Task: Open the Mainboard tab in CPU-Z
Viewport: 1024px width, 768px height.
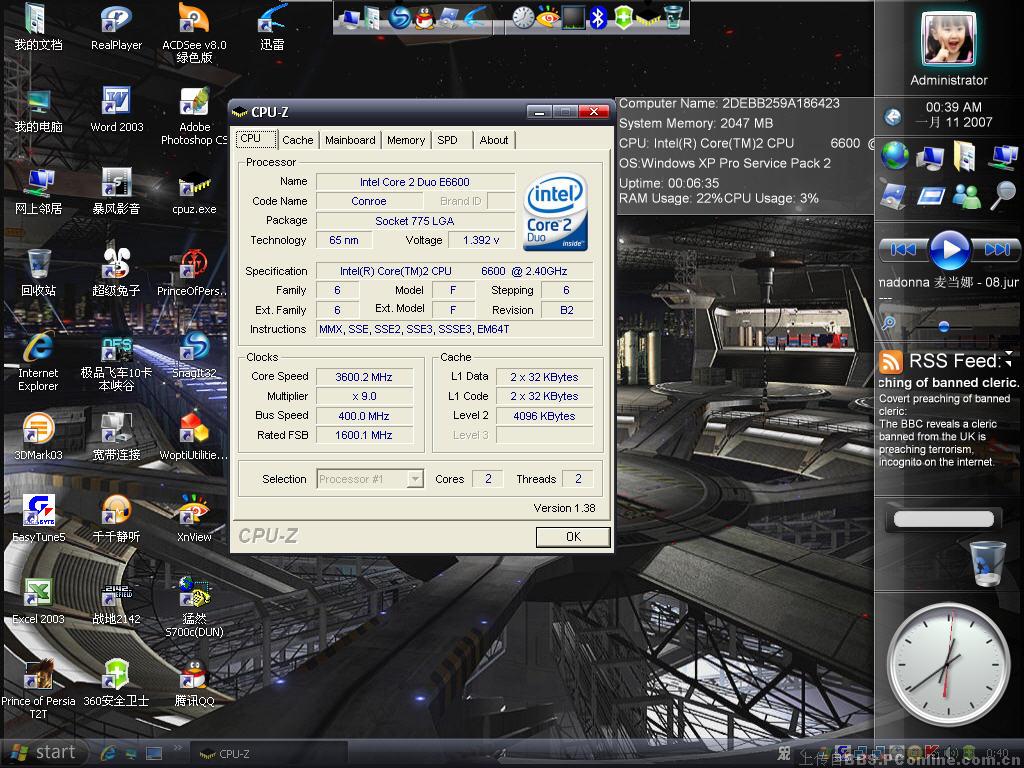Action: coord(350,140)
